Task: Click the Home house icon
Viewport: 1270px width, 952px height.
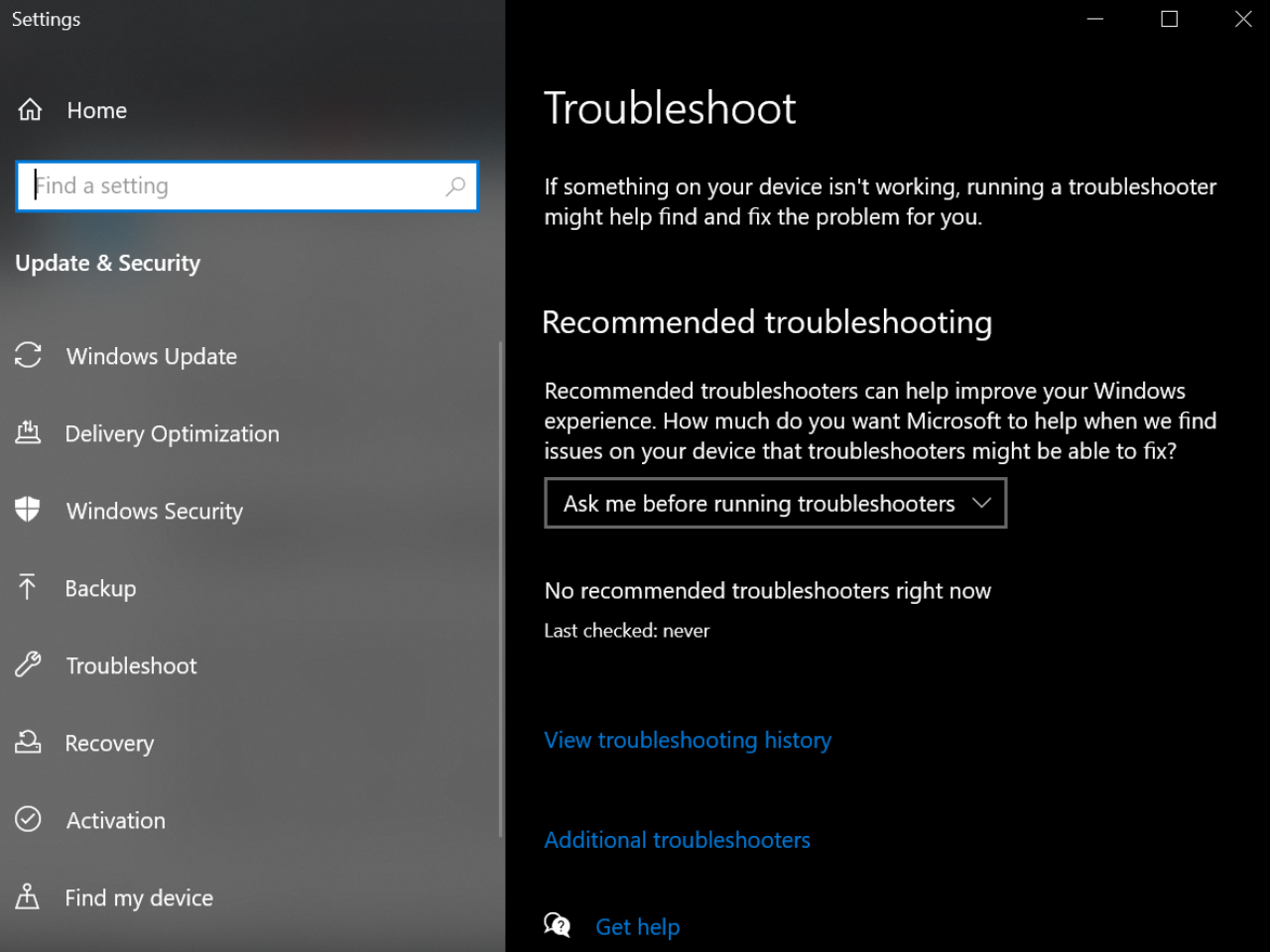Action: [x=29, y=109]
